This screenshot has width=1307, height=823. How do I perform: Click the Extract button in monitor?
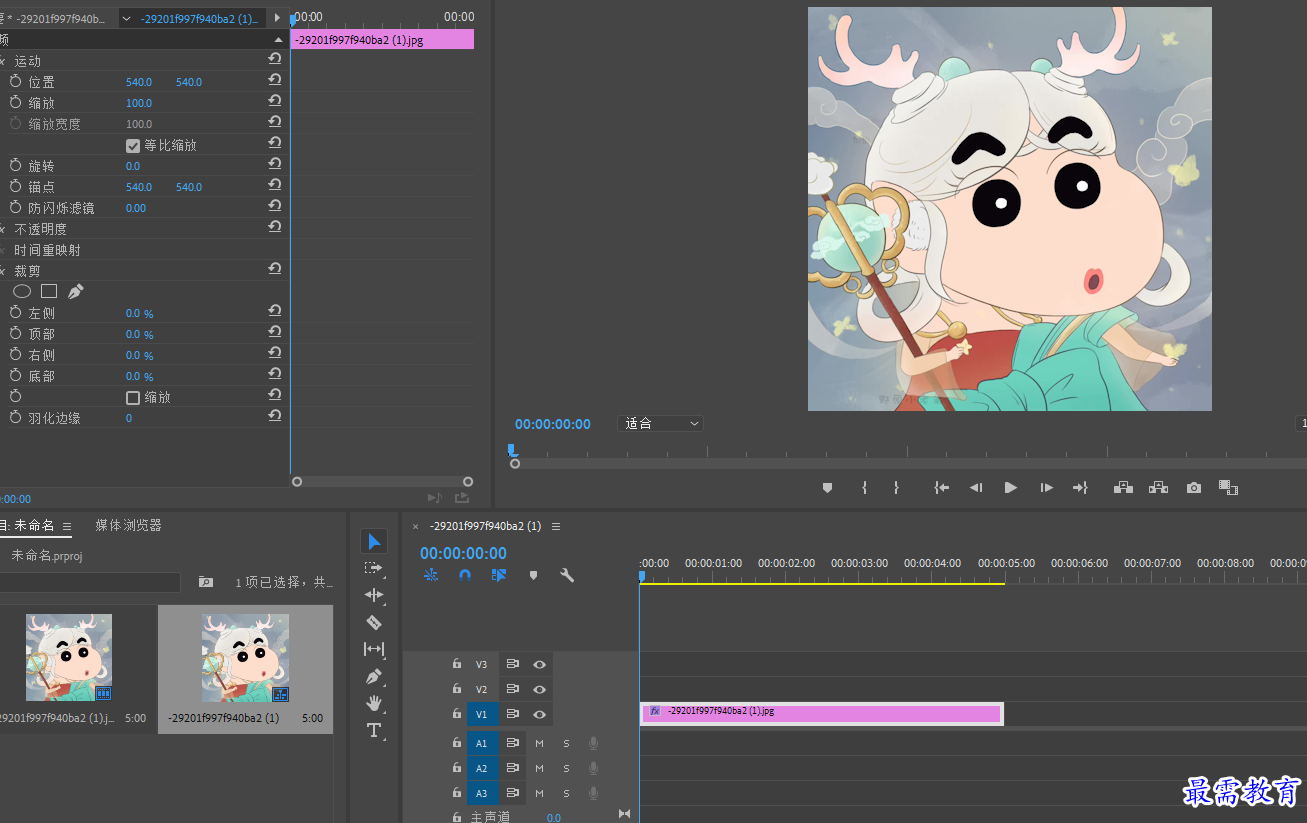coord(1158,487)
